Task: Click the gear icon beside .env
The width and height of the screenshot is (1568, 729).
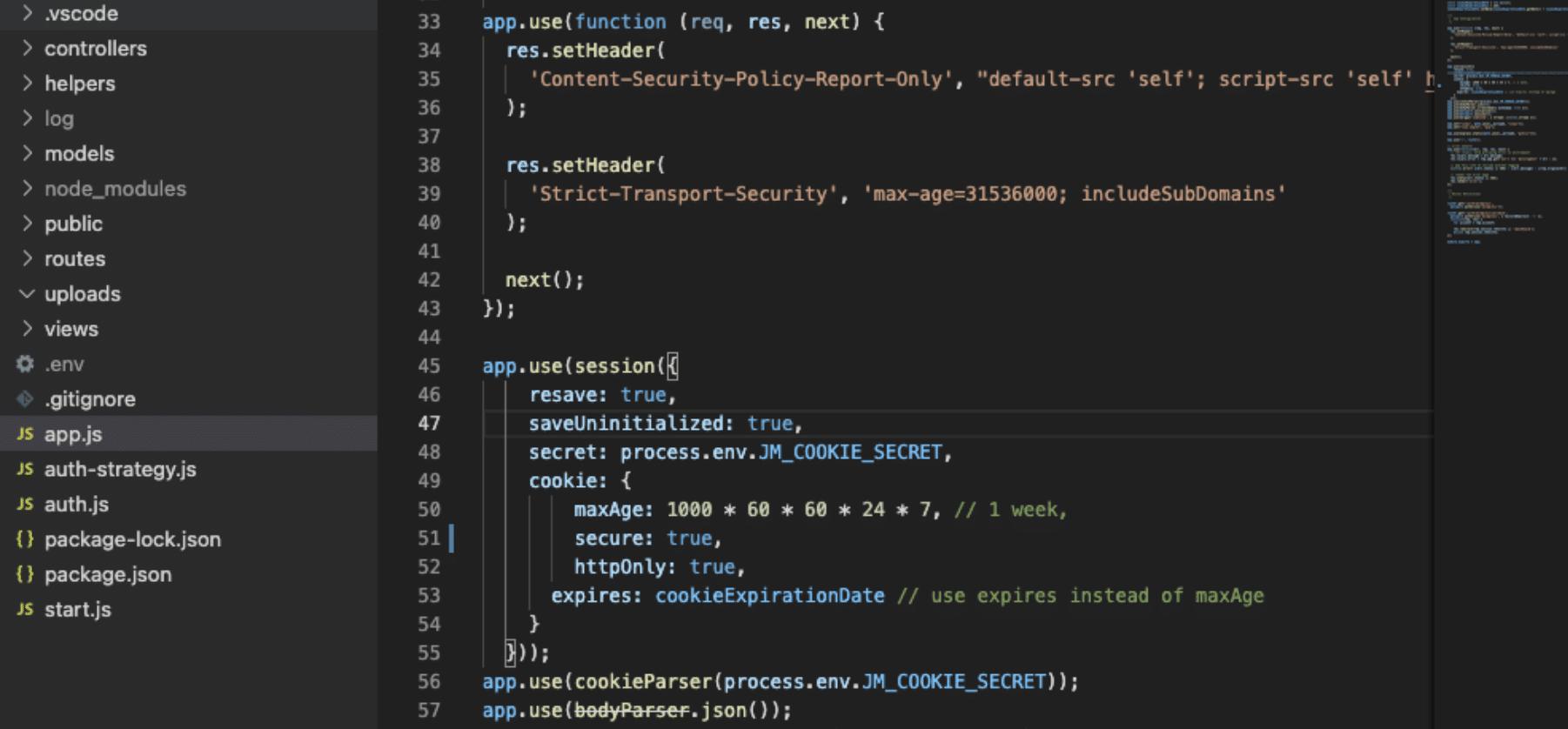Action: coord(25,364)
